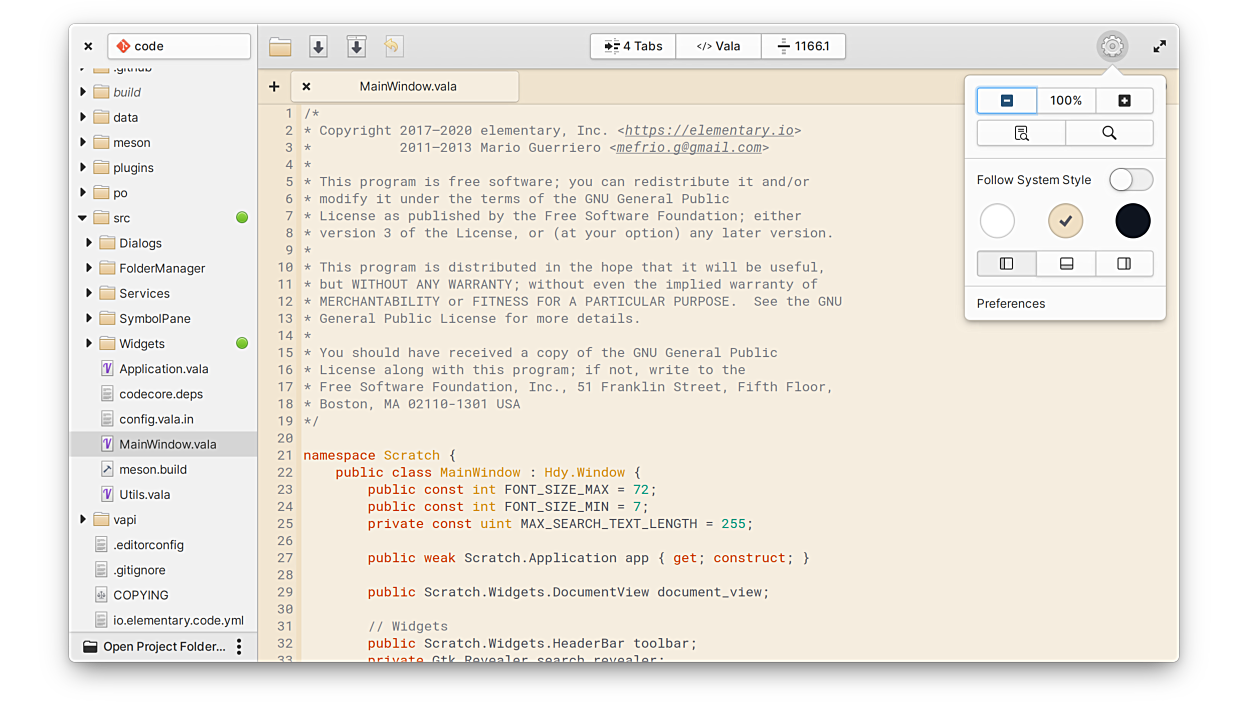The width and height of the screenshot is (1248, 702).
Task: Collapse the src folder in tree
Action: 83,218
